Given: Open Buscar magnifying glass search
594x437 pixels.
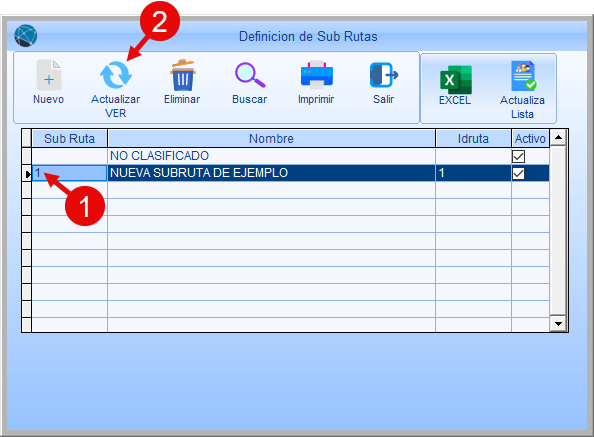Looking at the screenshot, I should 250,75.
